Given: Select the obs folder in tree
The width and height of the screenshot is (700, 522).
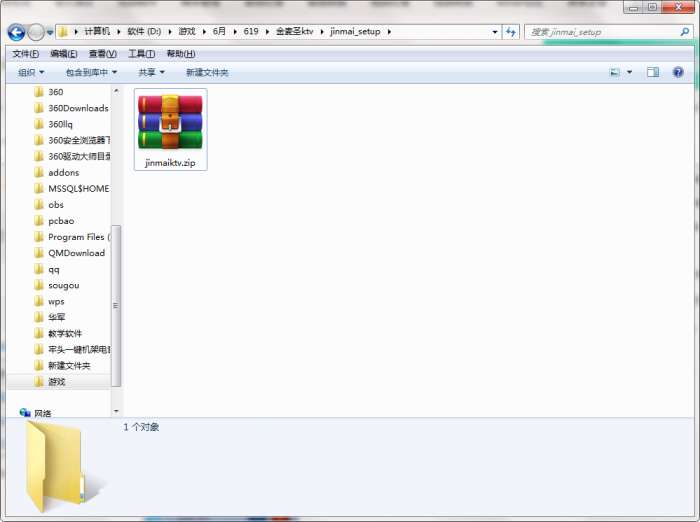Looking at the screenshot, I should pos(56,205).
